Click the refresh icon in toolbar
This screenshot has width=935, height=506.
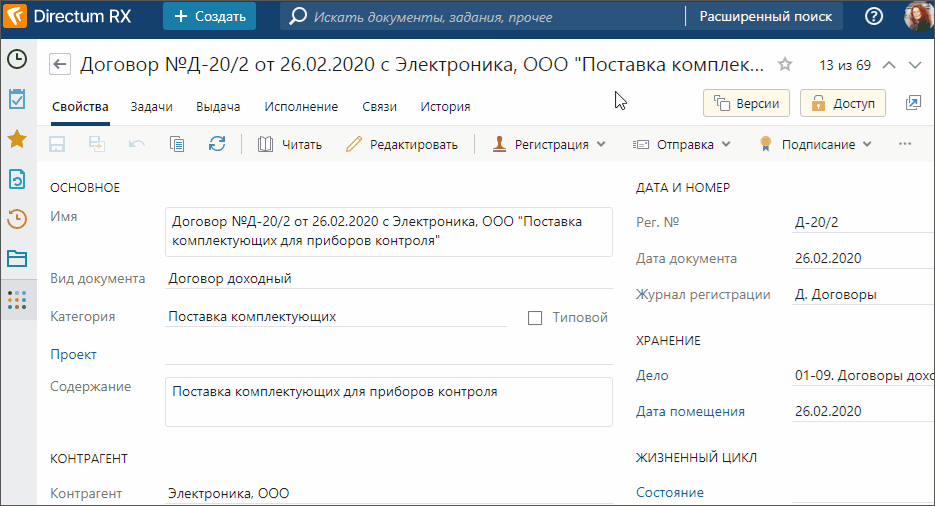point(216,144)
